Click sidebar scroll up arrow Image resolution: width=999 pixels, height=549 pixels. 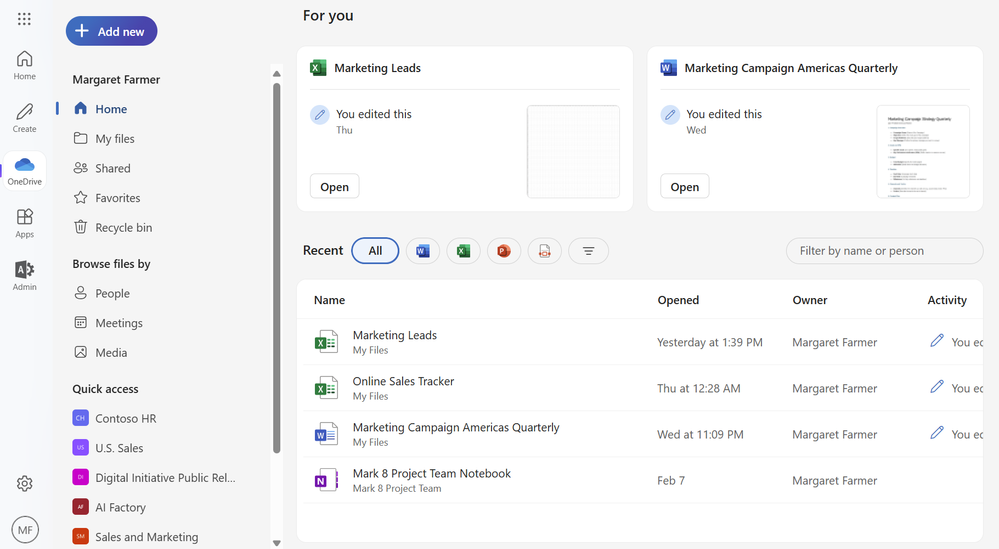pyautogui.click(x=277, y=74)
